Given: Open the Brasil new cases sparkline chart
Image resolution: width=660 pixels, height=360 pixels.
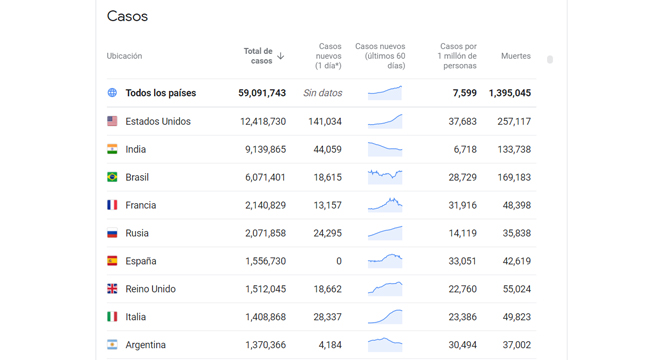Looking at the screenshot, I should tap(385, 177).
